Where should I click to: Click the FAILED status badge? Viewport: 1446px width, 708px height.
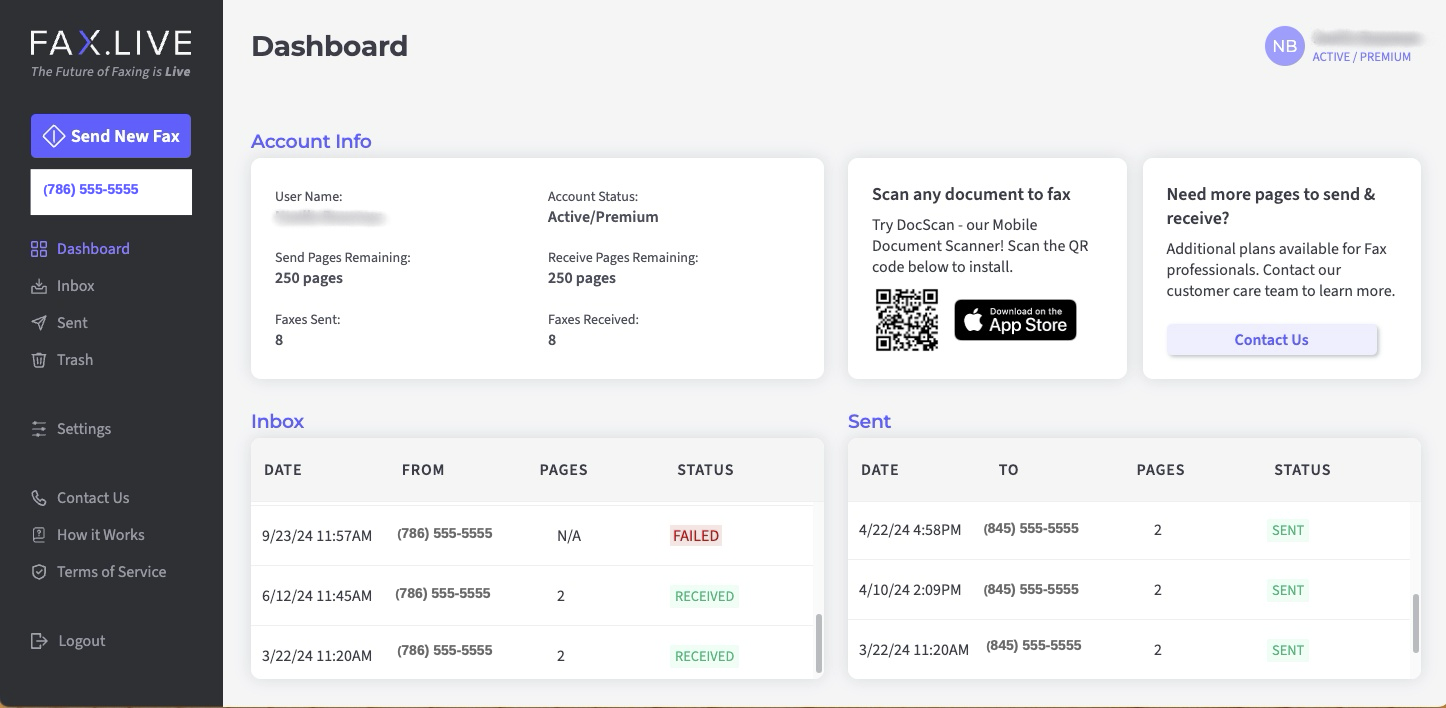(x=696, y=536)
